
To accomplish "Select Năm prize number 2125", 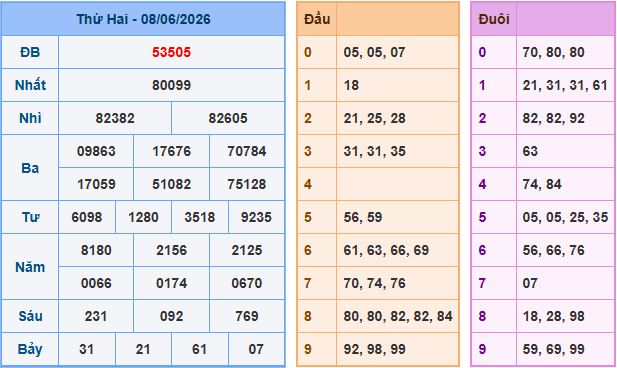I will (x=247, y=250).
